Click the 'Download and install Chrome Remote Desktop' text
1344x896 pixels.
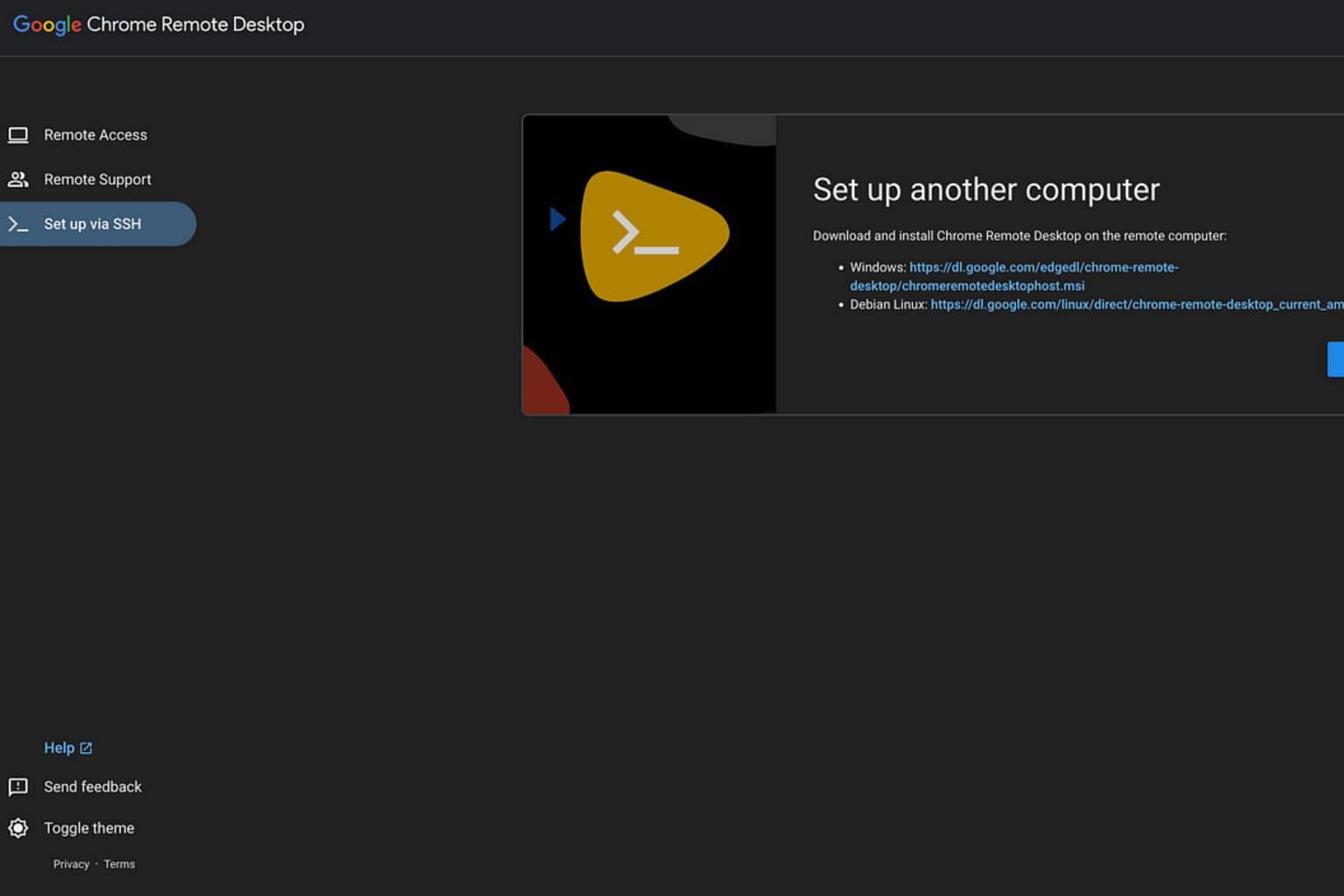pos(1019,235)
